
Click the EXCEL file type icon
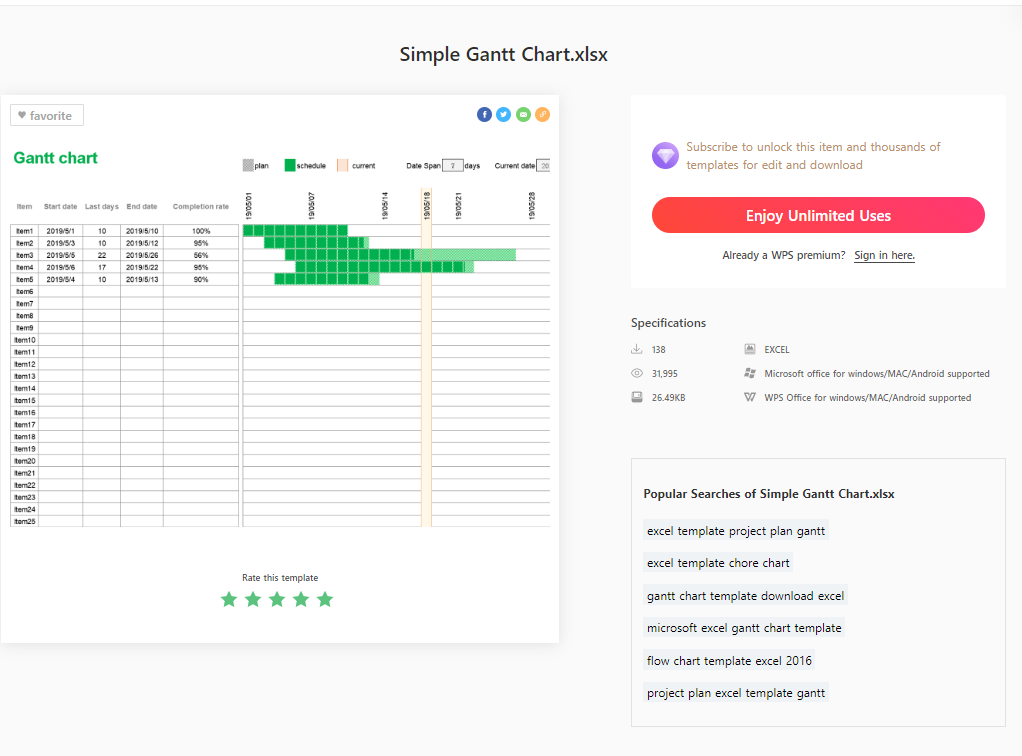[749, 348]
